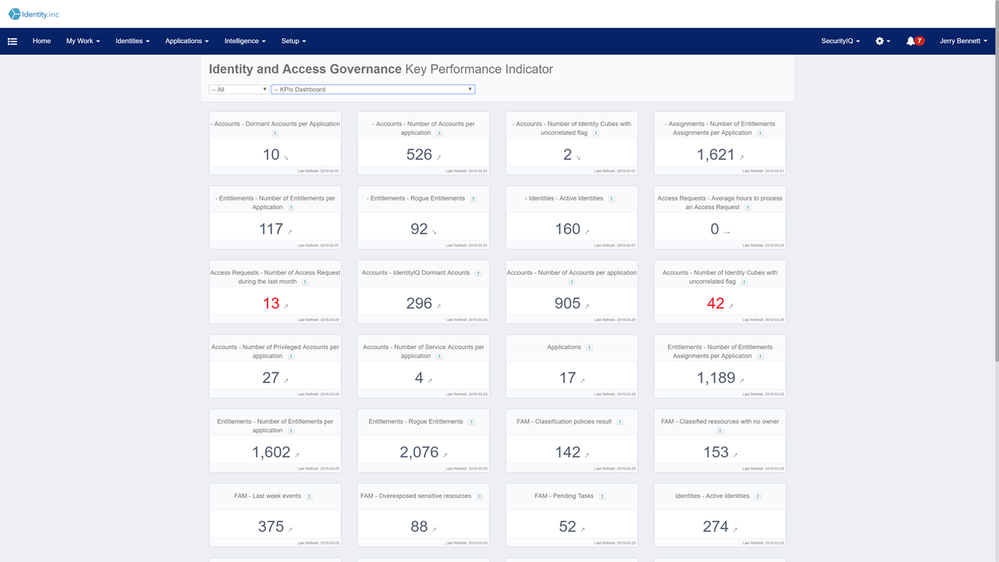Viewport: 999px width, 562px height.
Task: Click the trend arrow next to value 42
Action: [x=731, y=307]
